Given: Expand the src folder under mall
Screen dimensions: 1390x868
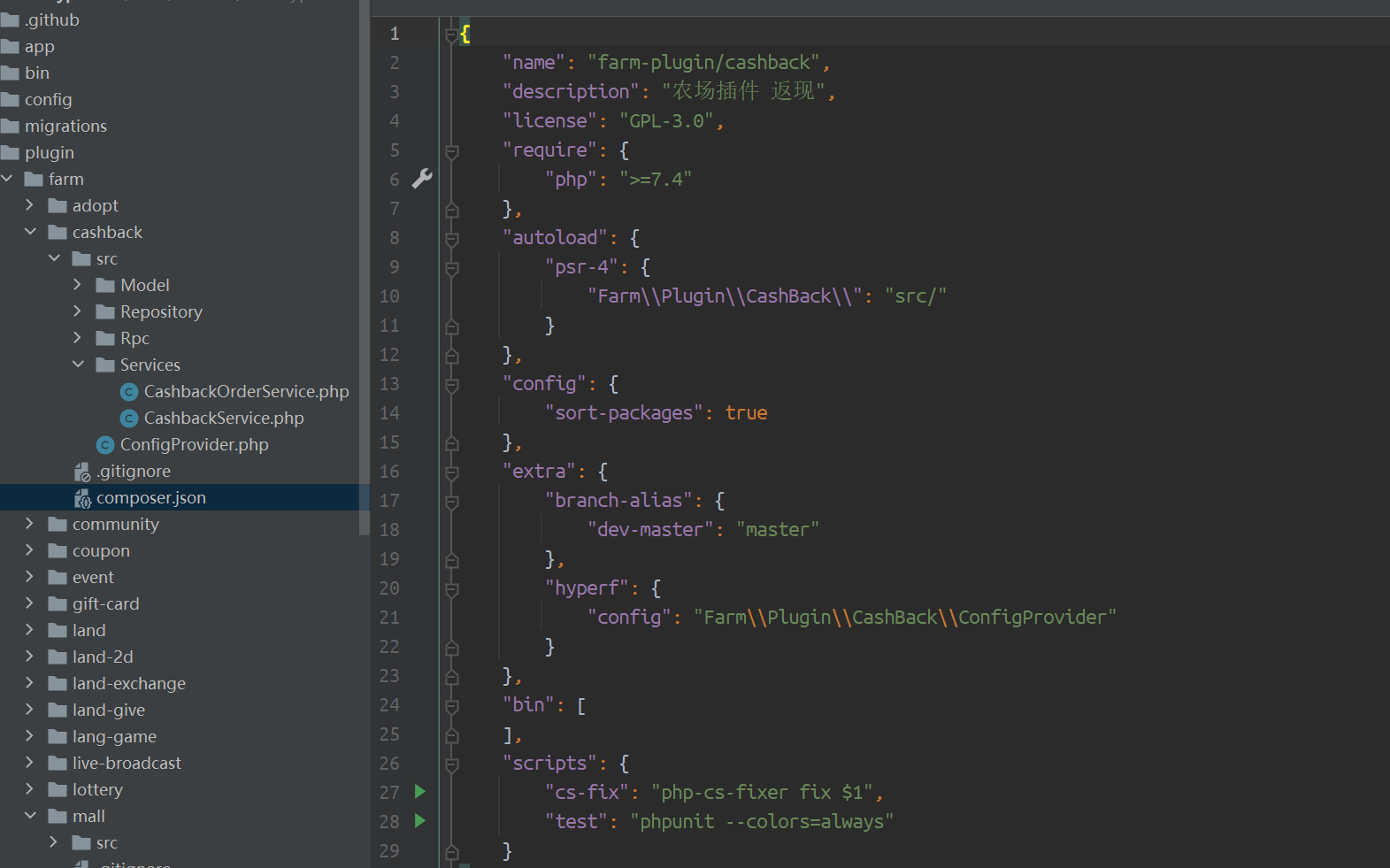Looking at the screenshot, I should (x=53, y=842).
